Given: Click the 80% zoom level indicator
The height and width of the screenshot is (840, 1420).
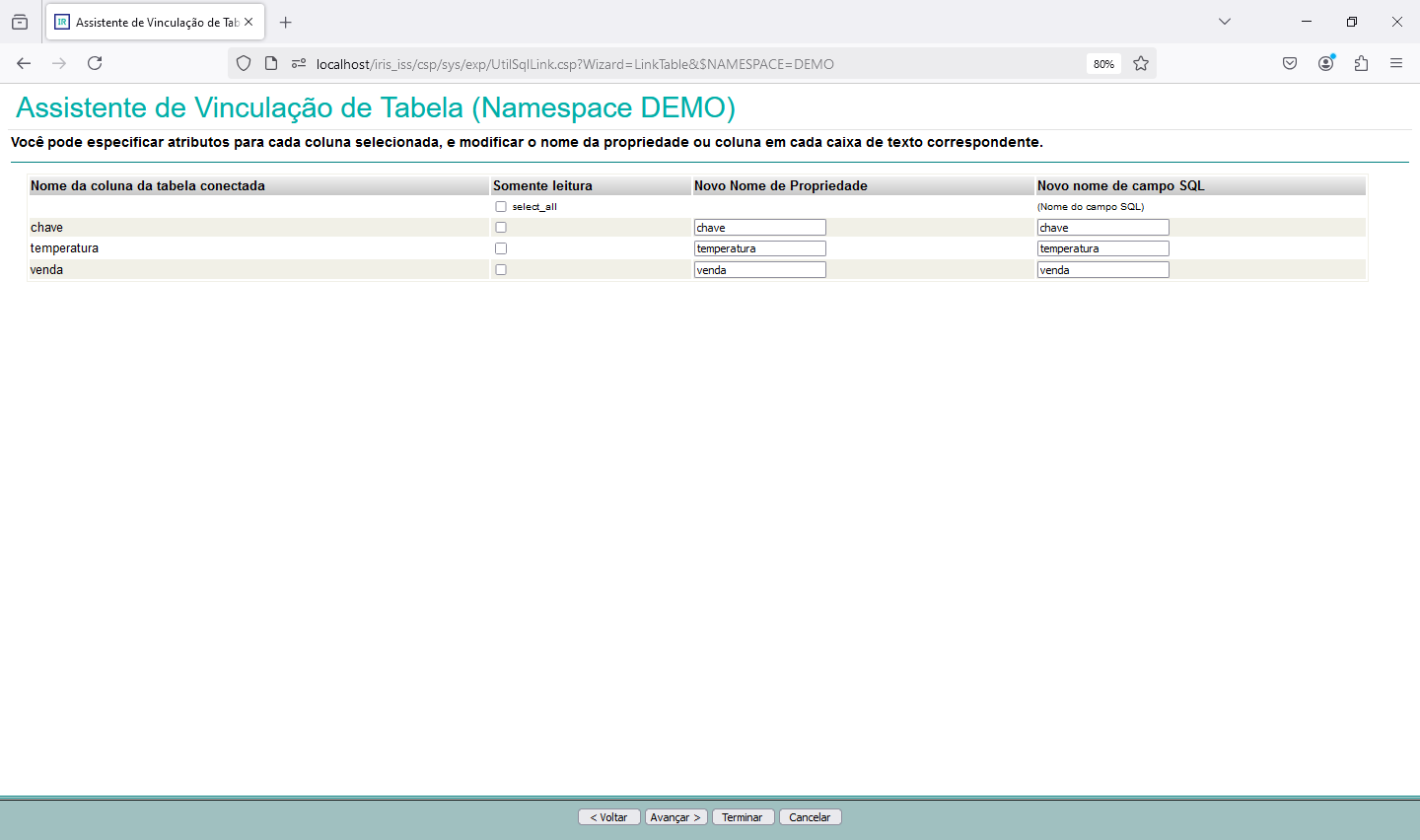Looking at the screenshot, I should click(x=1103, y=64).
